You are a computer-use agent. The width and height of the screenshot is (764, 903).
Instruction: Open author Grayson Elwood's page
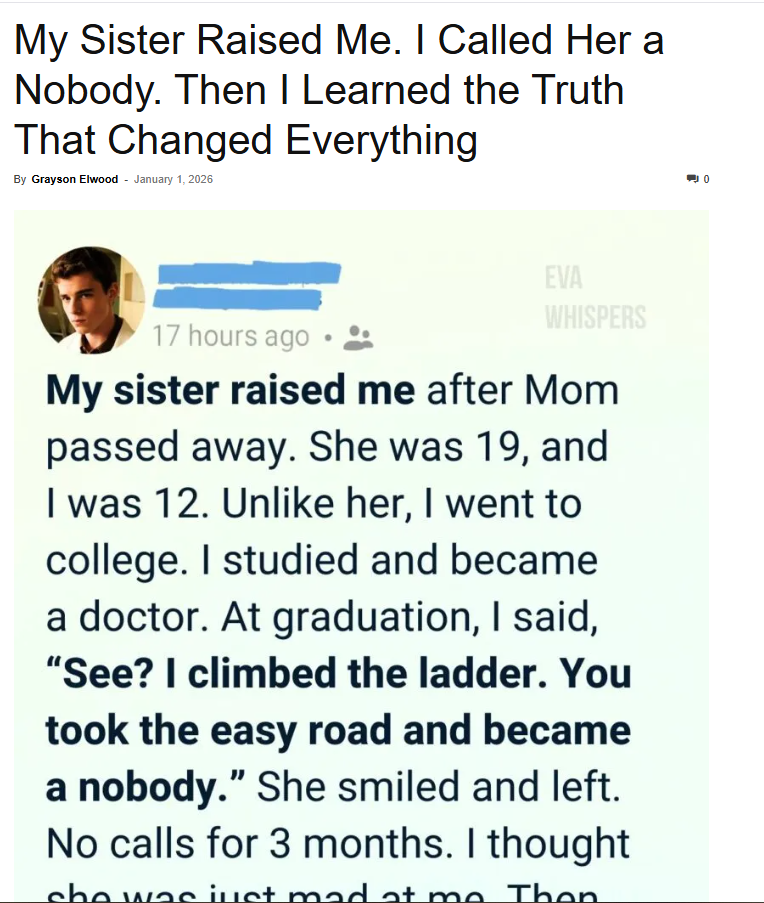point(74,179)
